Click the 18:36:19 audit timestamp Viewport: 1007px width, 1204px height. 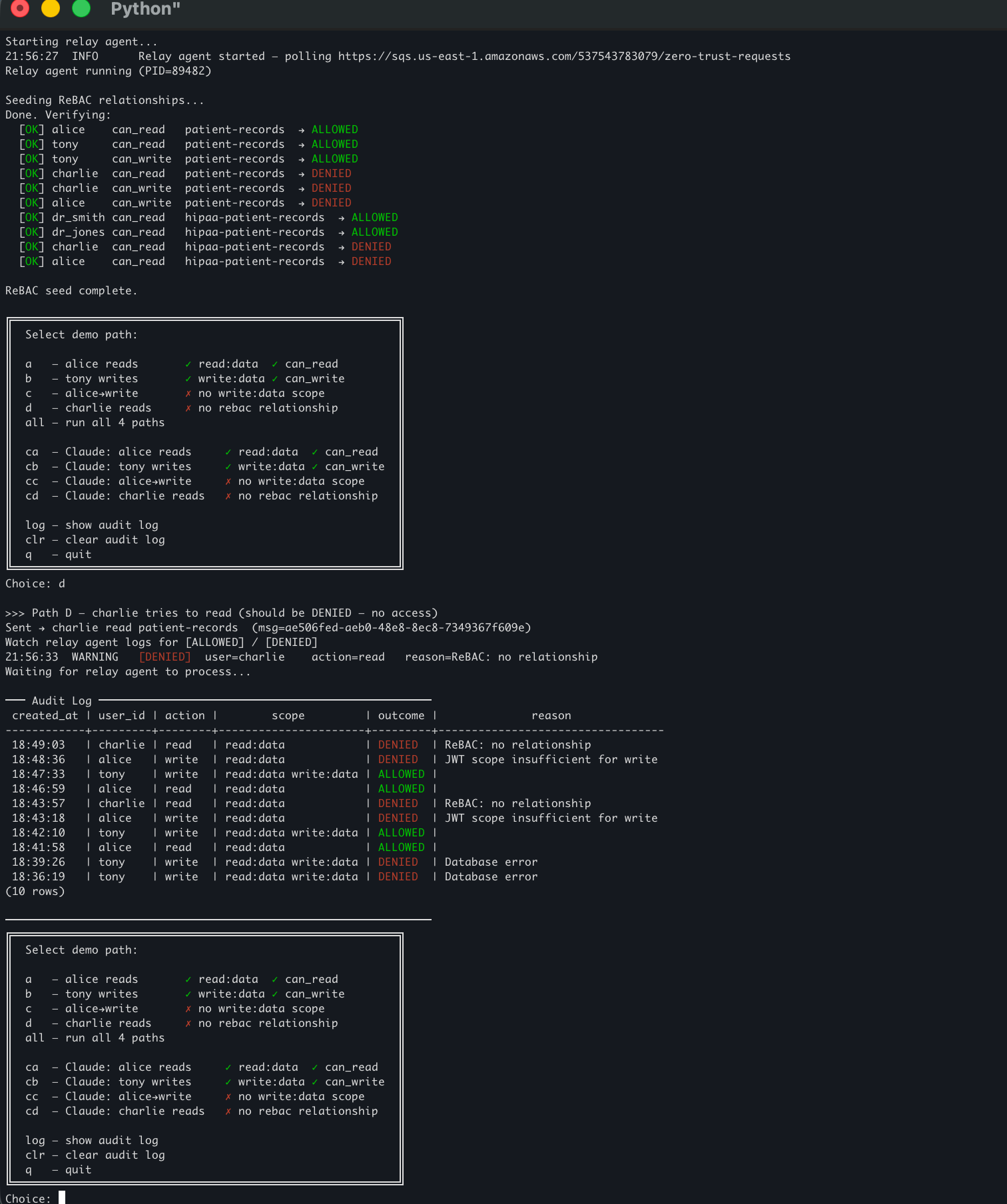[x=38, y=877]
